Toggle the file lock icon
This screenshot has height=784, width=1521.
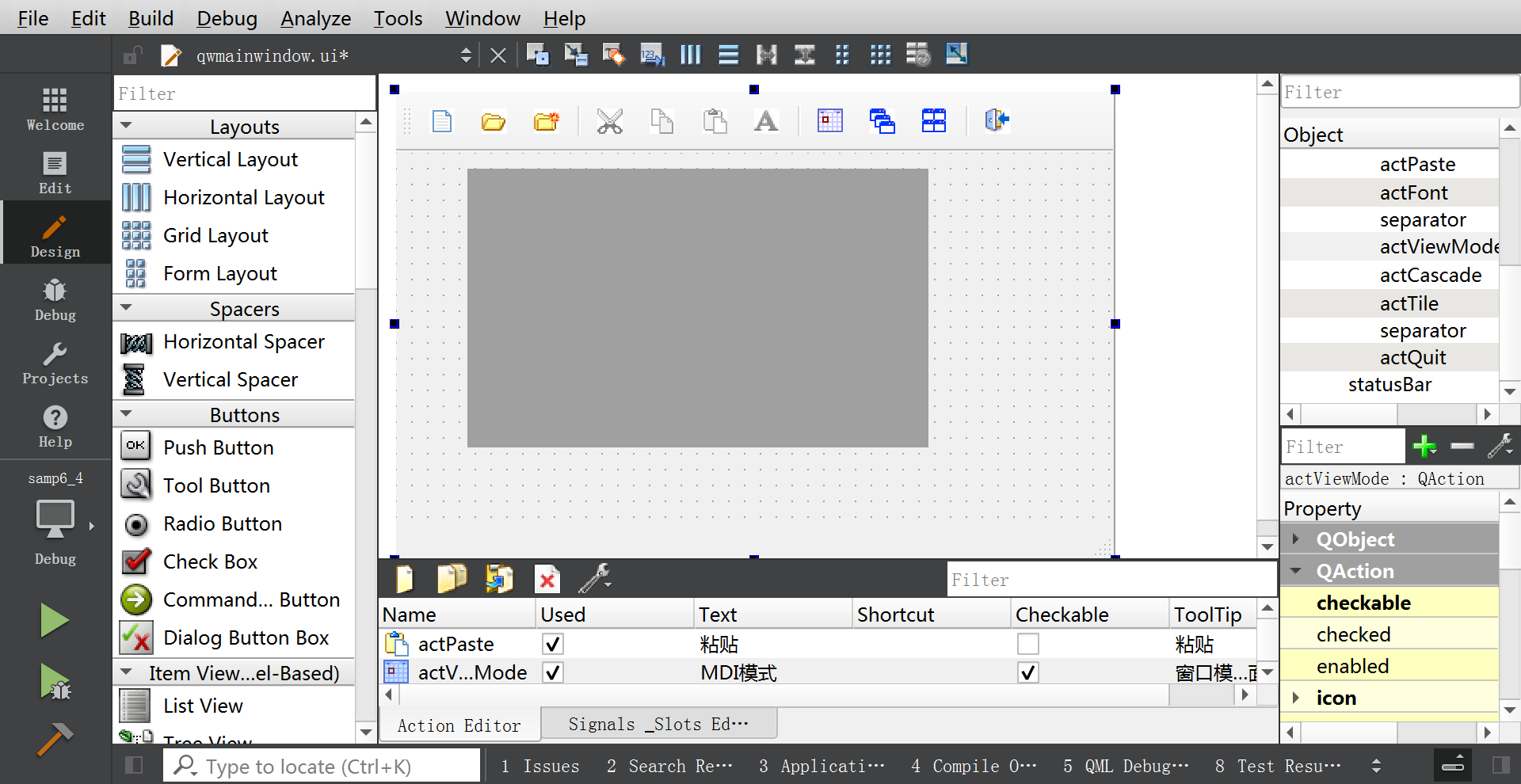pyautogui.click(x=132, y=55)
